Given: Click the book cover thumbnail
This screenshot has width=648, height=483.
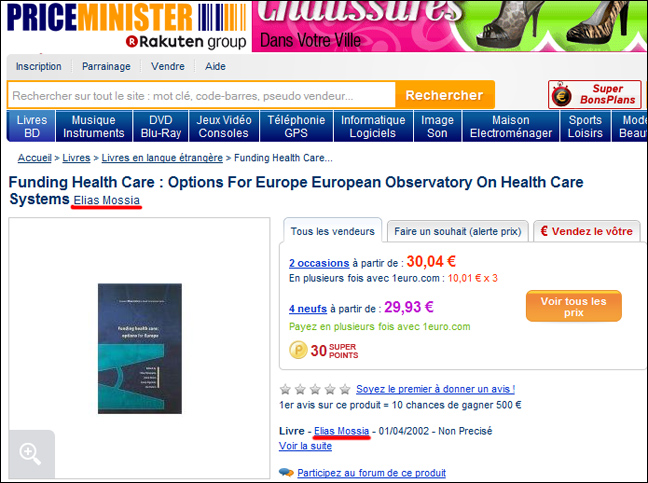Looking at the screenshot, I should click(x=140, y=348).
